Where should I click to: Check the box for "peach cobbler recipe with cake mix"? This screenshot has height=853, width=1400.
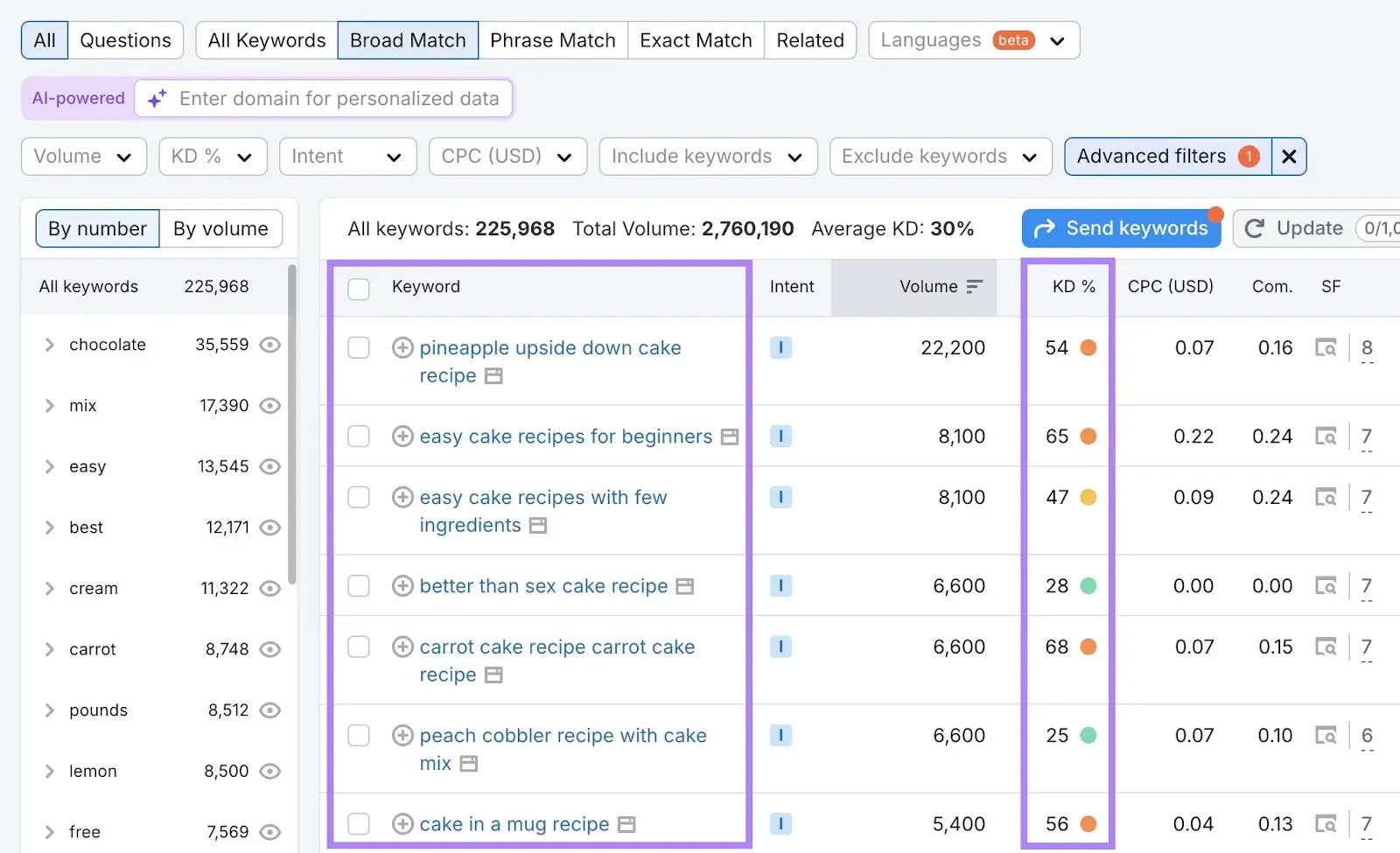[x=359, y=735]
